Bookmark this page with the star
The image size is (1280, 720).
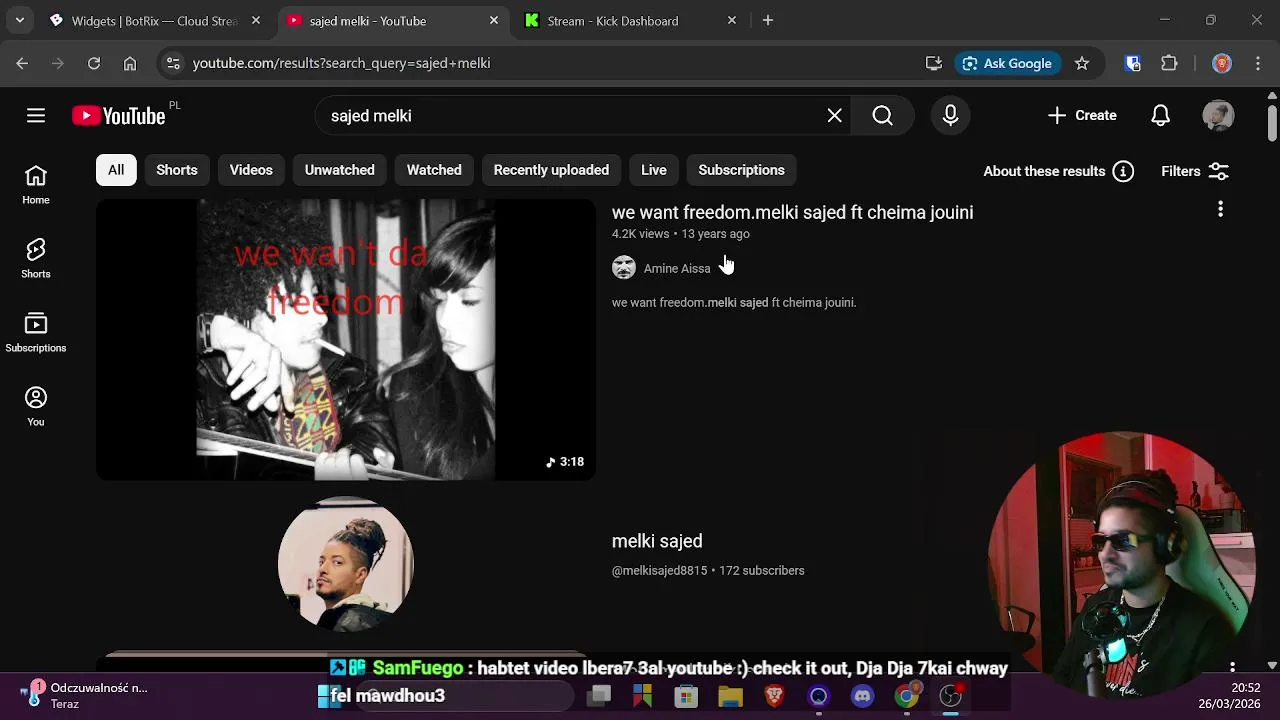(1082, 63)
